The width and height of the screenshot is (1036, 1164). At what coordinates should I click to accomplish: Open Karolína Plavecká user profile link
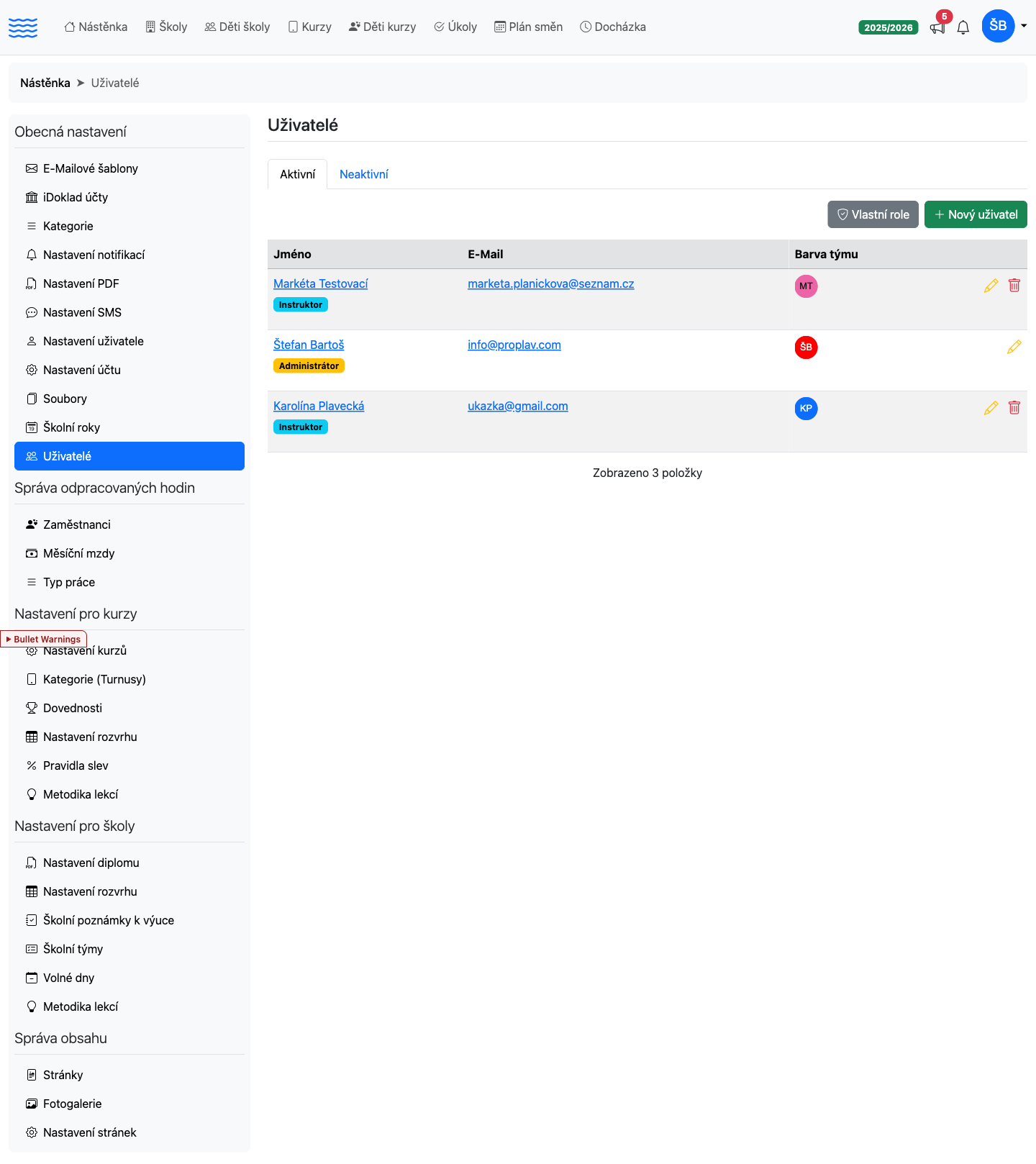pyautogui.click(x=319, y=406)
